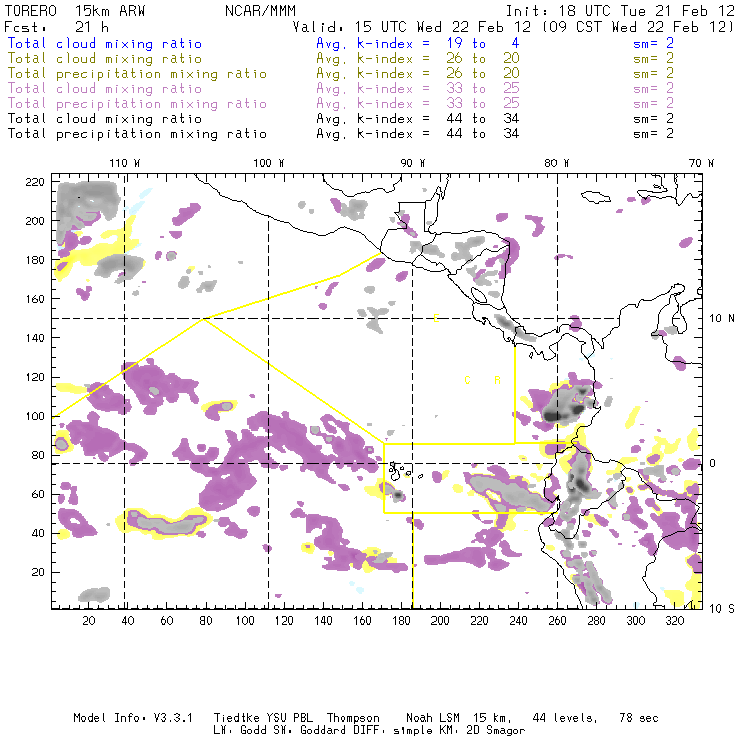This screenshot has width=740, height=740.
Task: Click the horizontal axis tick label '320'
Action: 675,621
